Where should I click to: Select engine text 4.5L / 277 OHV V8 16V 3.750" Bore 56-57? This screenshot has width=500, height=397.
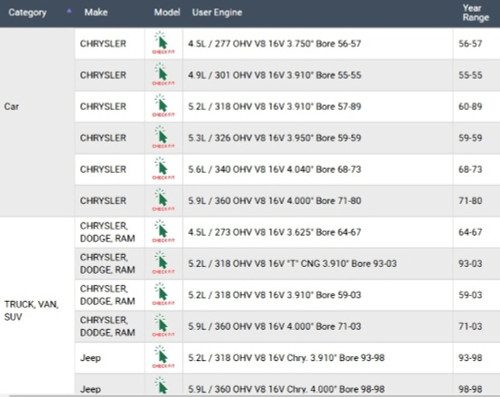(x=274, y=44)
